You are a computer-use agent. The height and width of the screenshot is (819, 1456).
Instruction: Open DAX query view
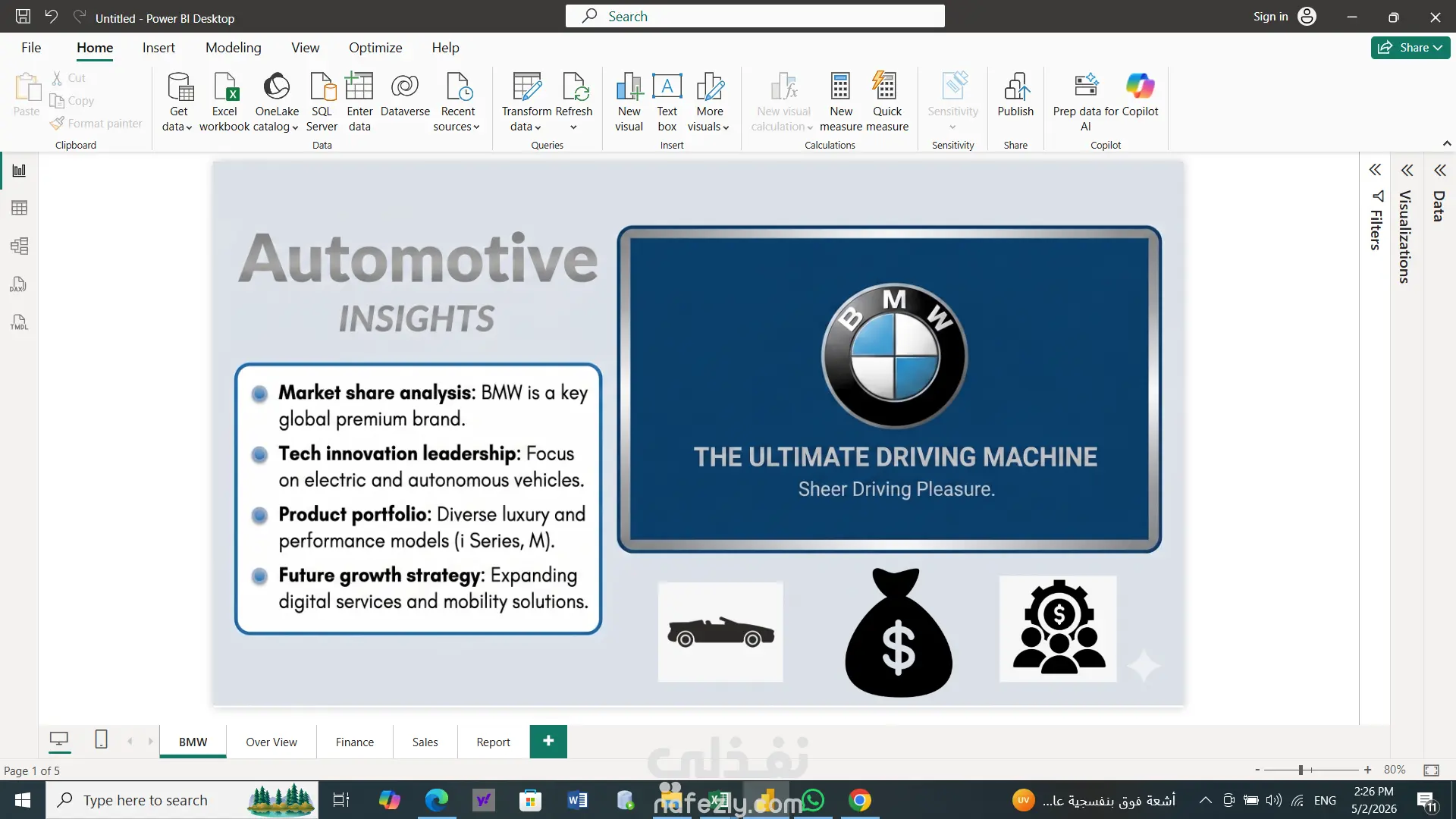[19, 284]
